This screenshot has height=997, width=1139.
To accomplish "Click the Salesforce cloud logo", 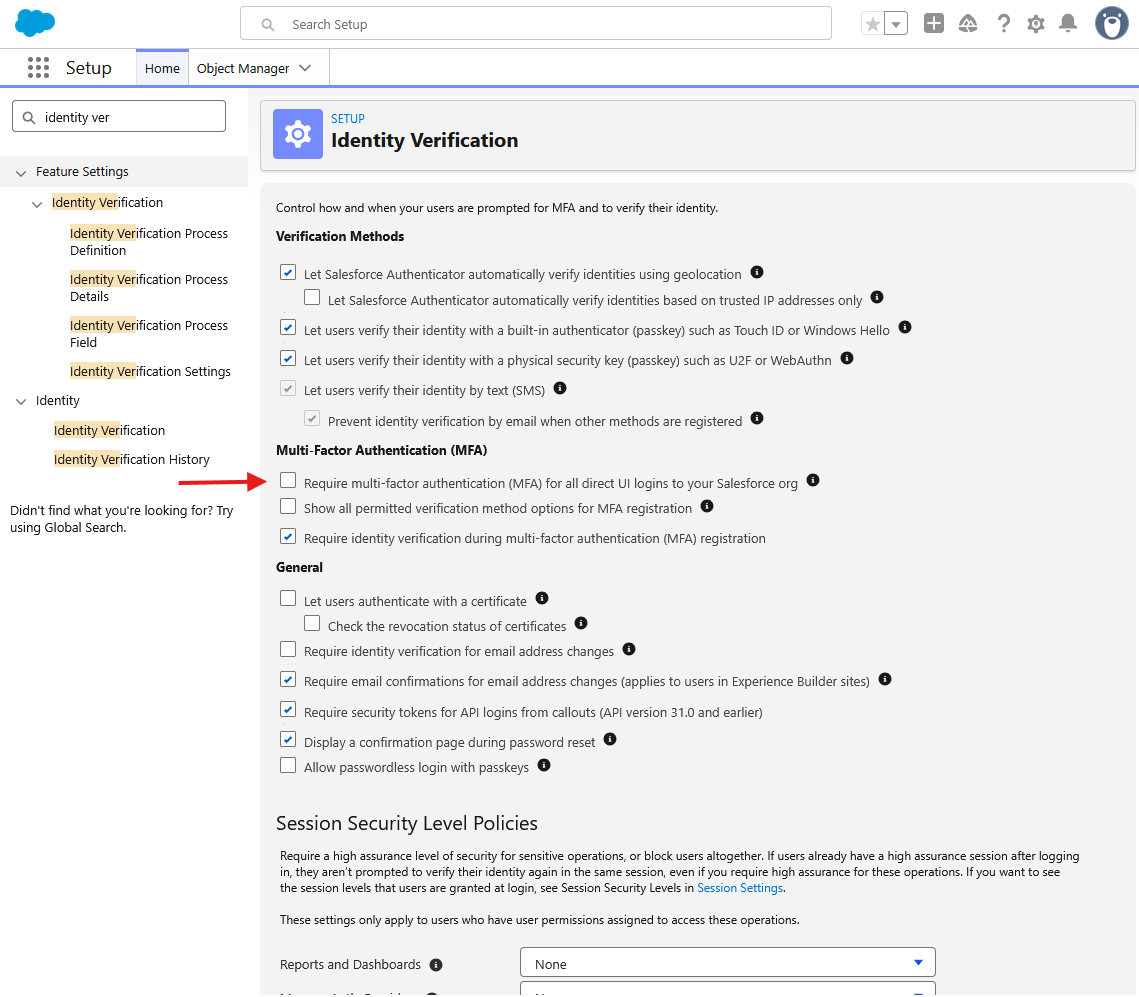I will point(35,23).
